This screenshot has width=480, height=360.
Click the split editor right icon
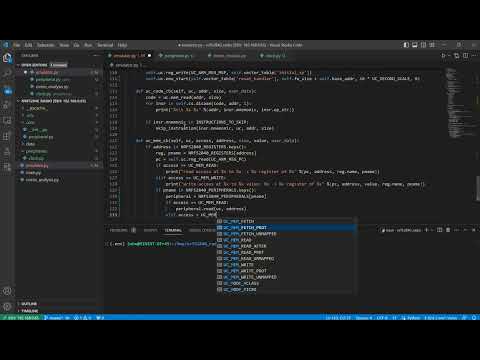pyautogui.click(x=466, y=56)
